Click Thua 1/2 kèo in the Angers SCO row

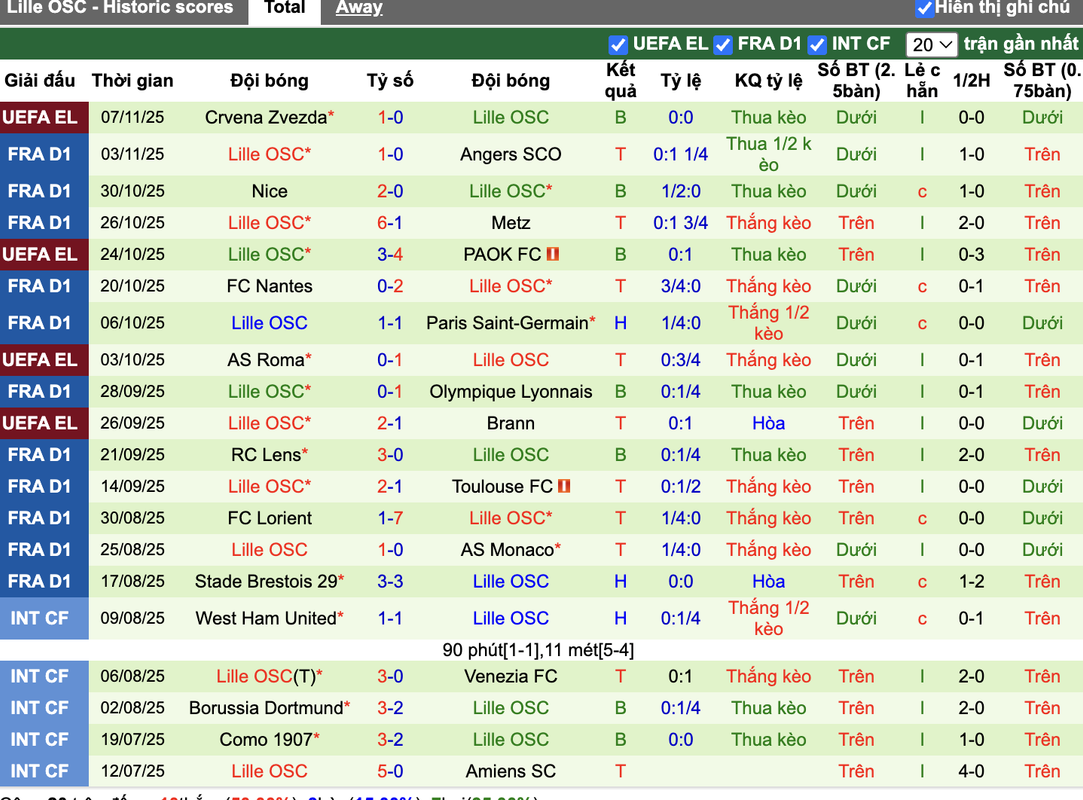click(768, 154)
